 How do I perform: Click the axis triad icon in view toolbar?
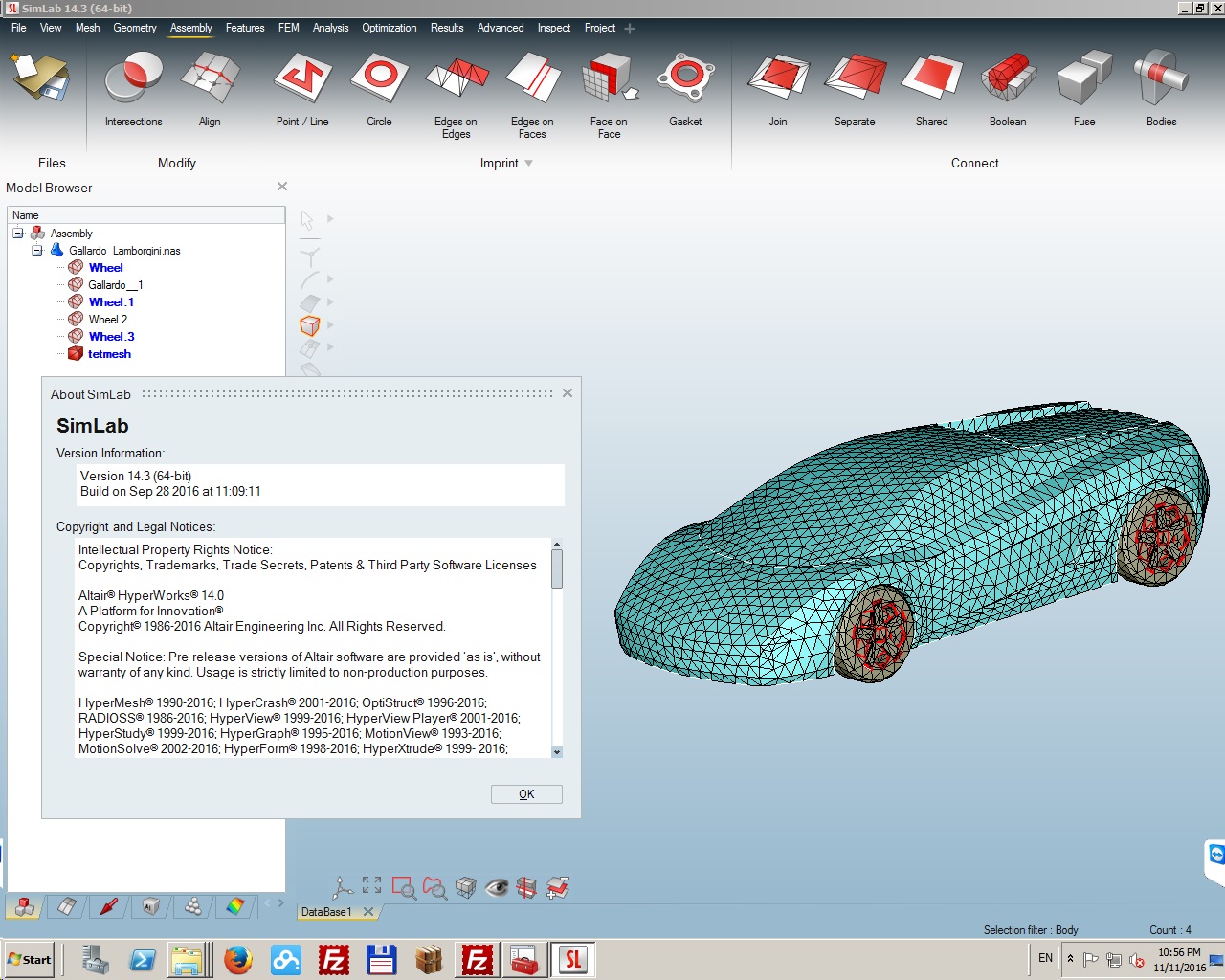pyautogui.click(x=343, y=887)
